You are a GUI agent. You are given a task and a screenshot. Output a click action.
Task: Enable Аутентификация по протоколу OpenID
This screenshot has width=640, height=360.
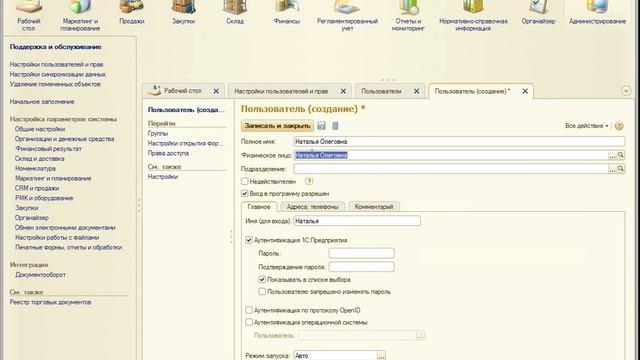pyautogui.click(x=249, y=310)
